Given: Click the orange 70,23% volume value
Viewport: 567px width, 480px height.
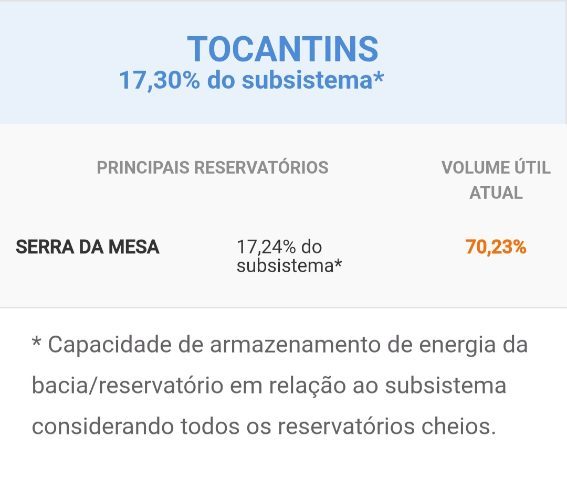Looking at the screenshot, I should click(x=496, y=247).
